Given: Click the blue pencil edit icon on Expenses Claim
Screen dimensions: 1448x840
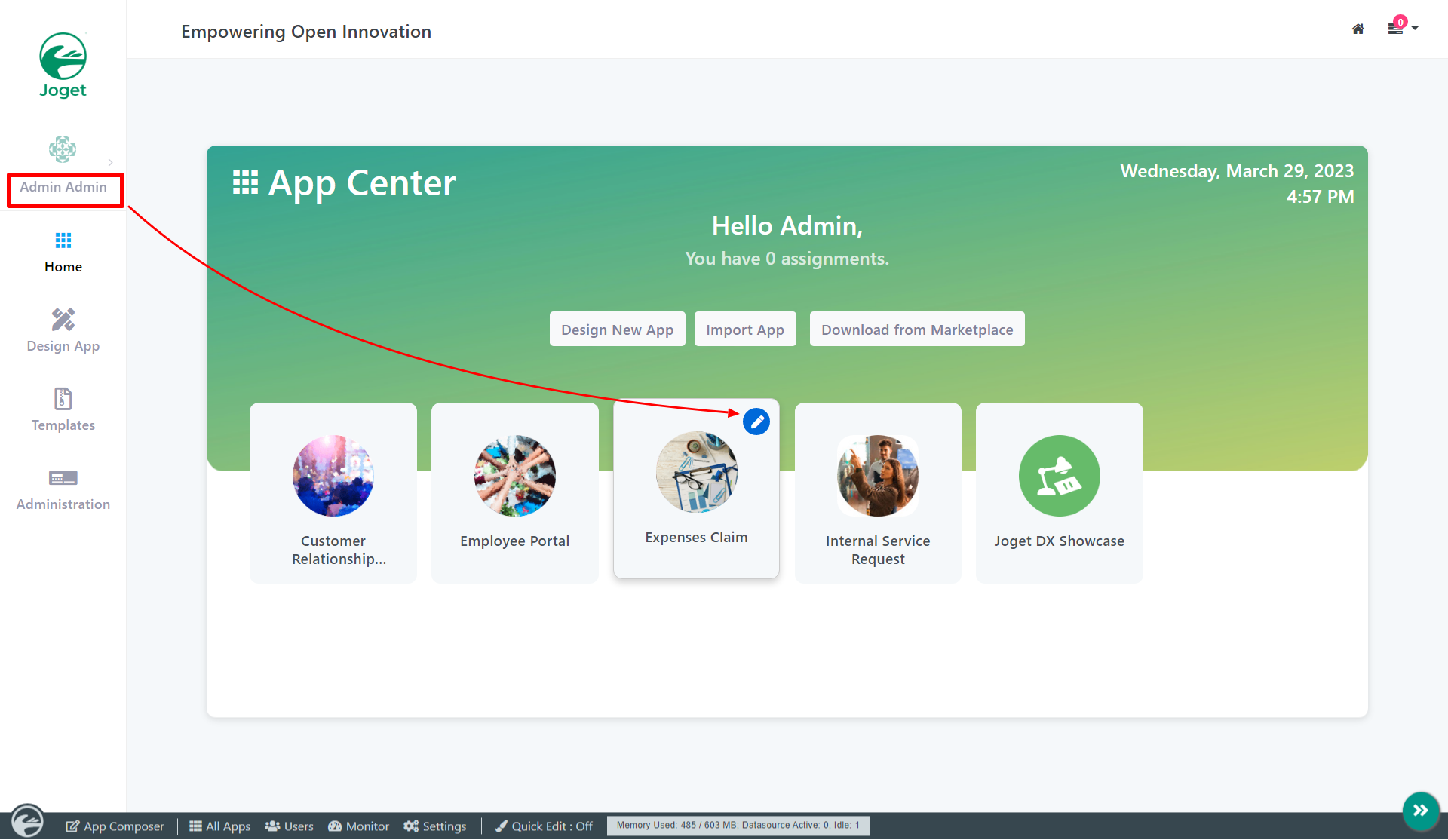Looking at the screenshot, I should (x=756, y=422).
